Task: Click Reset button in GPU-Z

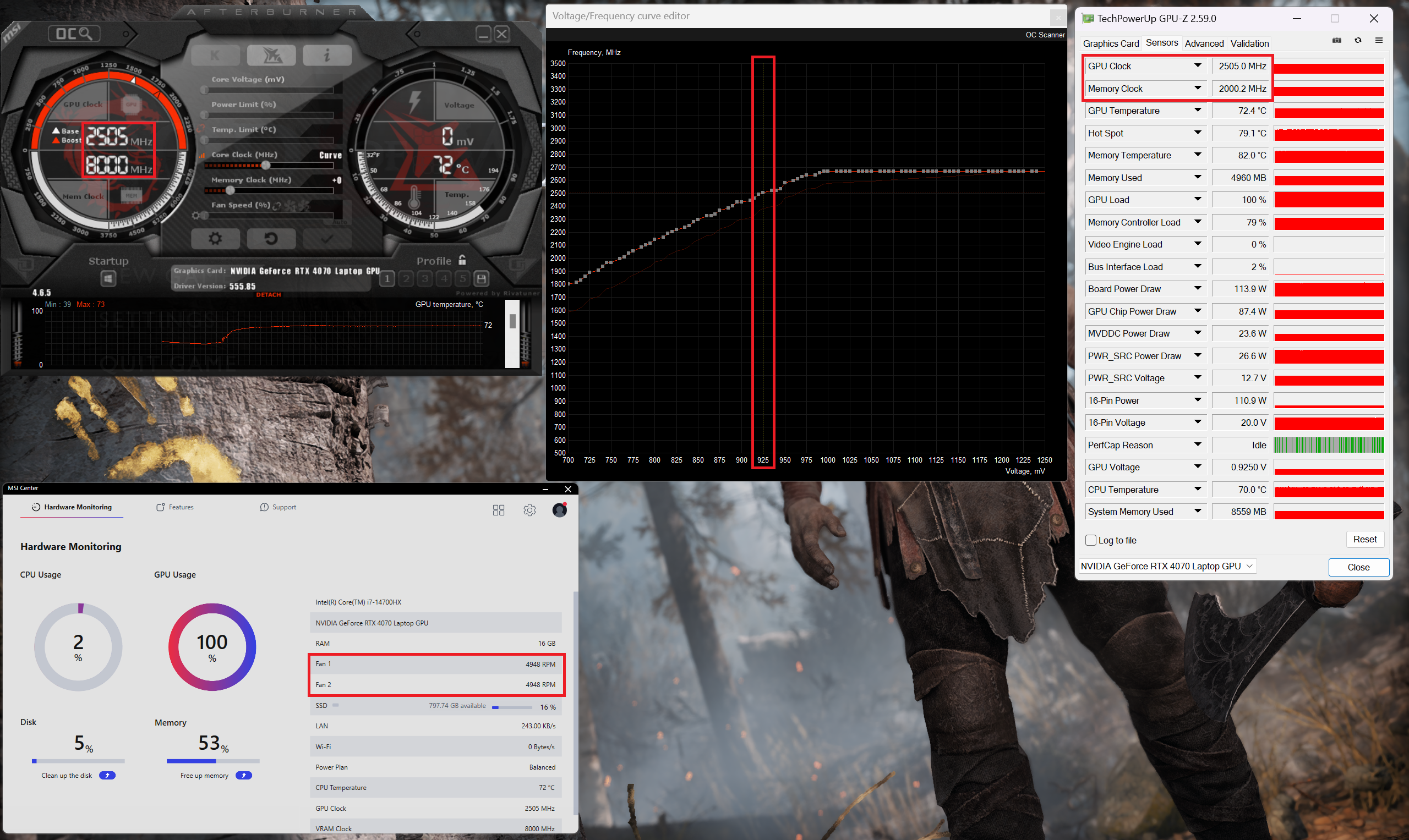Action: click(1364, 540)
